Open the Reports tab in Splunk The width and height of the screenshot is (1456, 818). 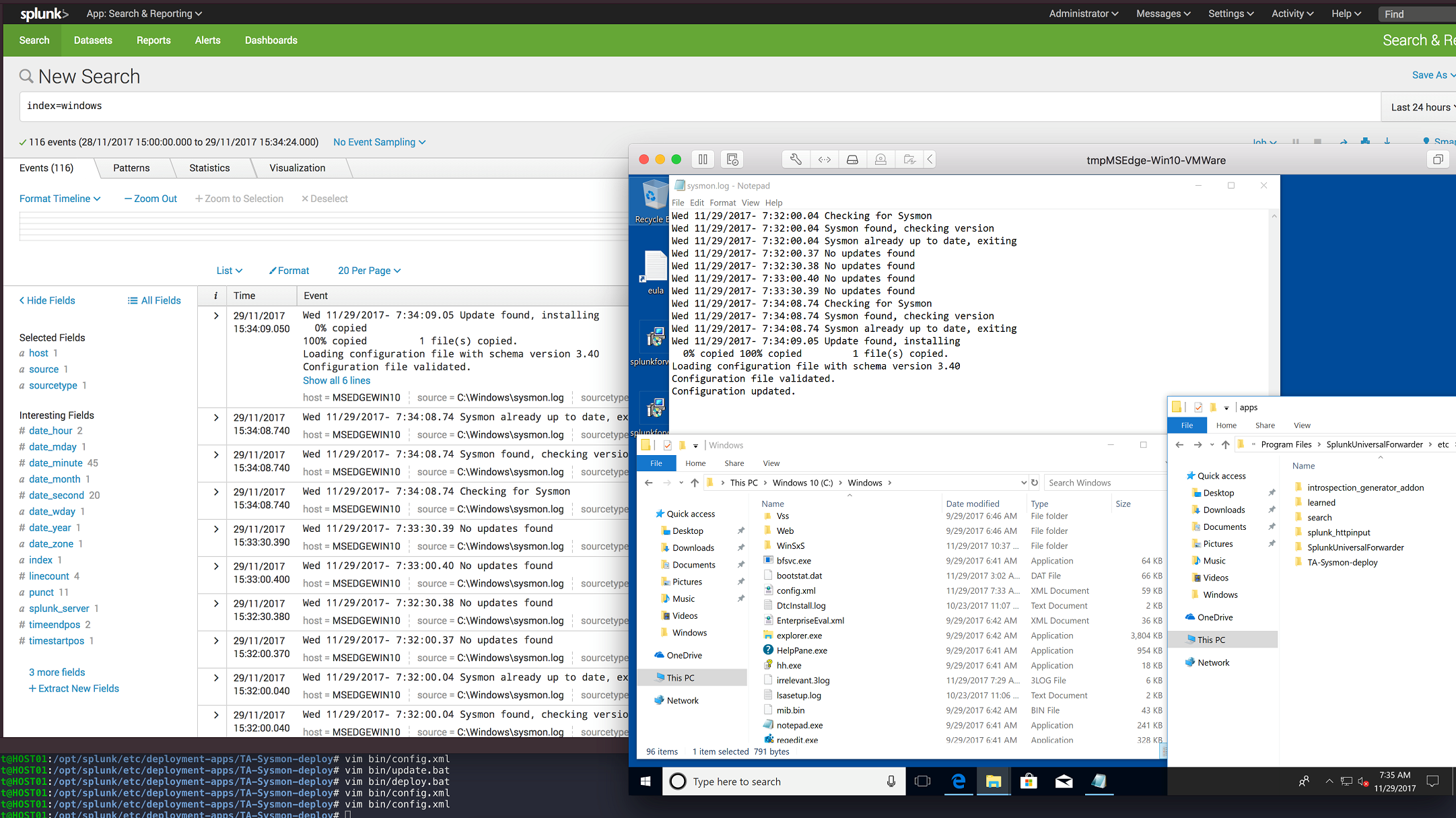[x=153, y=40]
